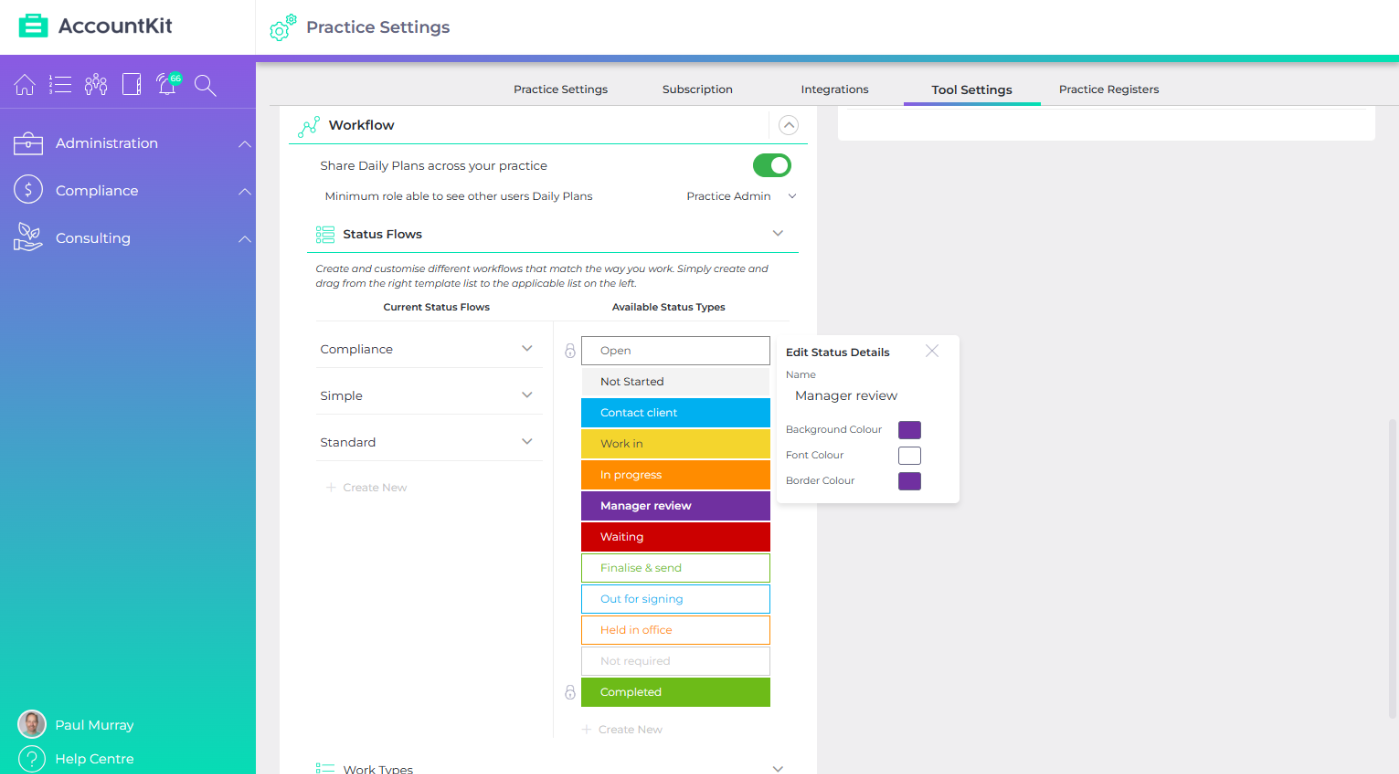This screenshot has height=774, width=1399.
Task: Switch to the Practice Registers tab
Action: [1109, 89]
